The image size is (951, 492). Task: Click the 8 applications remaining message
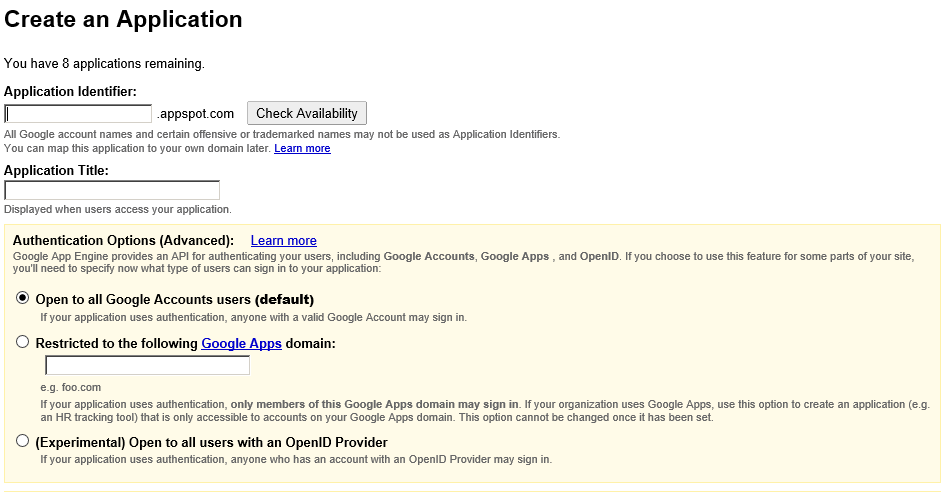point(104,64)
